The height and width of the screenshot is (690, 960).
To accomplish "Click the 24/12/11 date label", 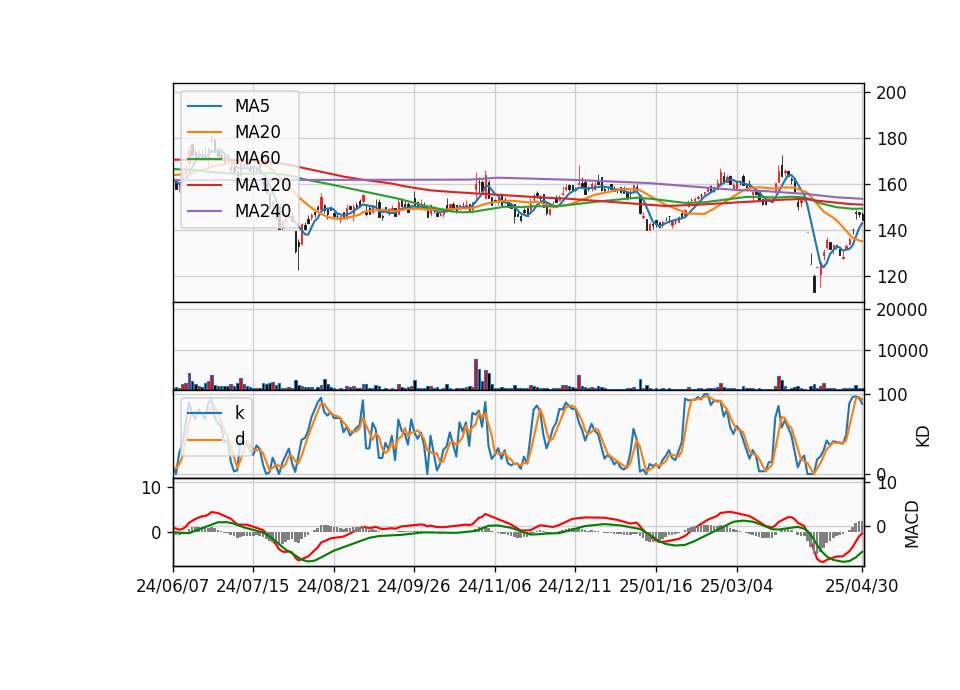I will tap(575, 587).
